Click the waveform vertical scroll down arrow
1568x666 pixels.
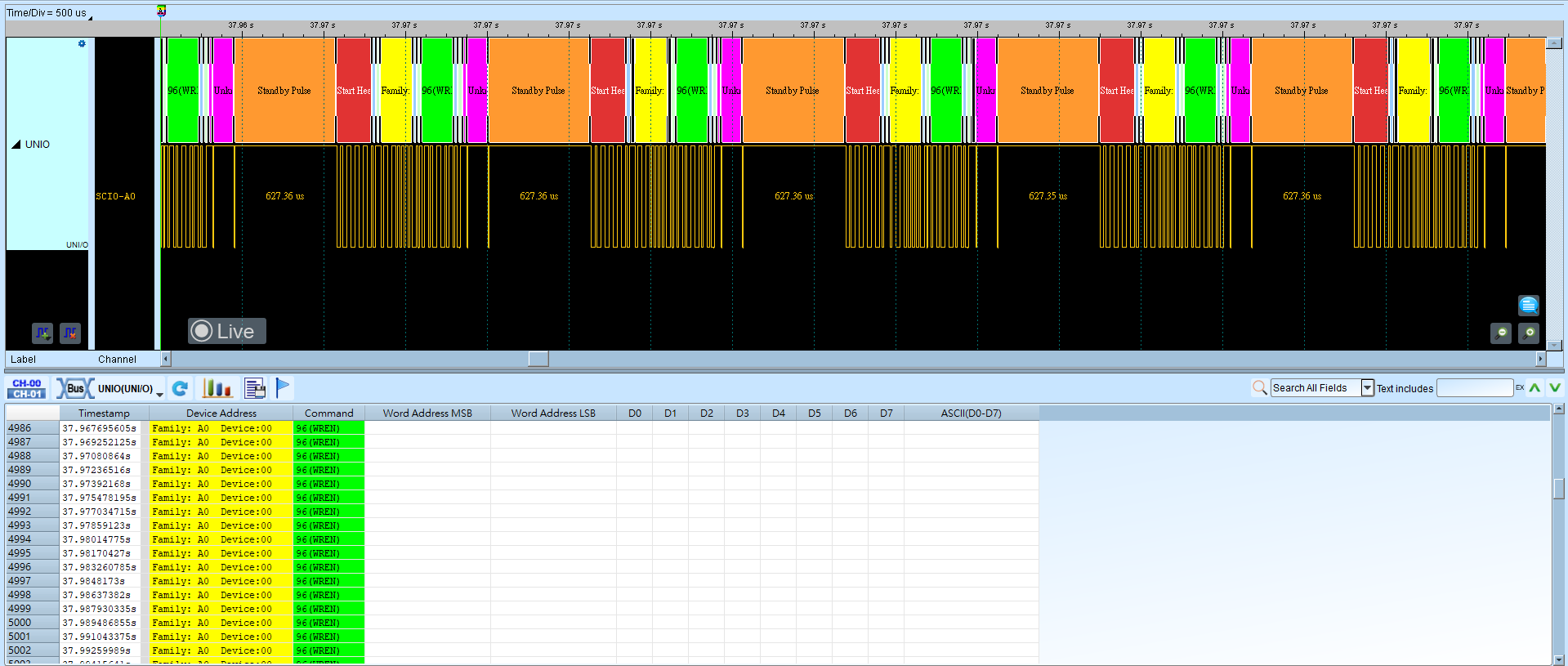(x=1555, y=345)
